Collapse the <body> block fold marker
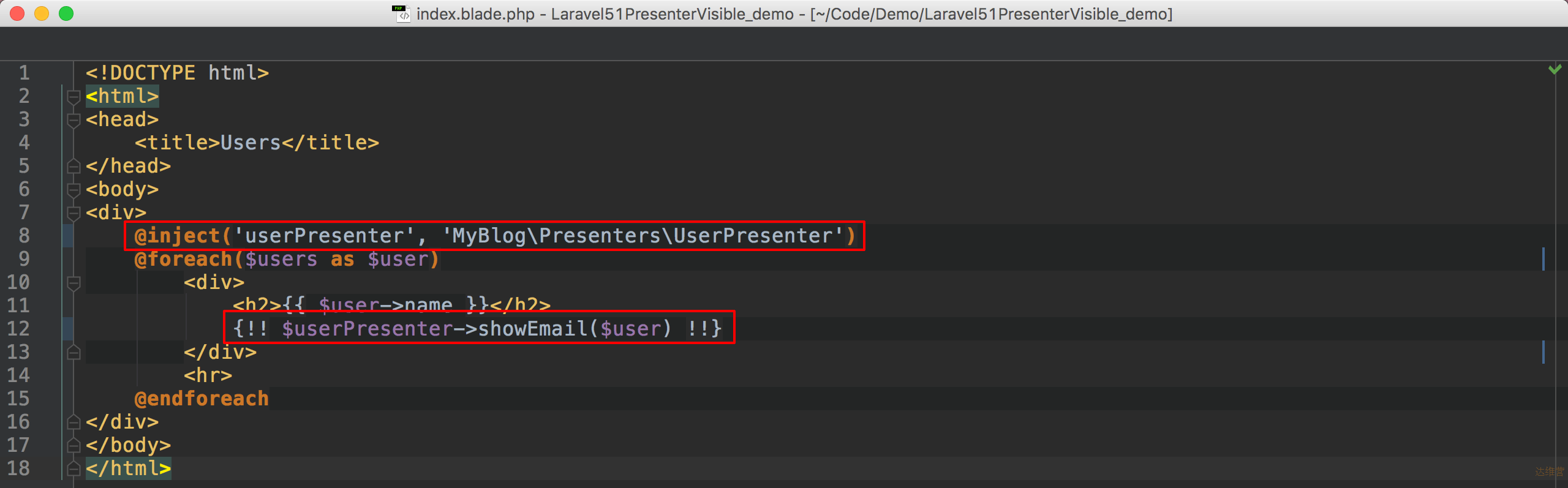 [73, 190]
